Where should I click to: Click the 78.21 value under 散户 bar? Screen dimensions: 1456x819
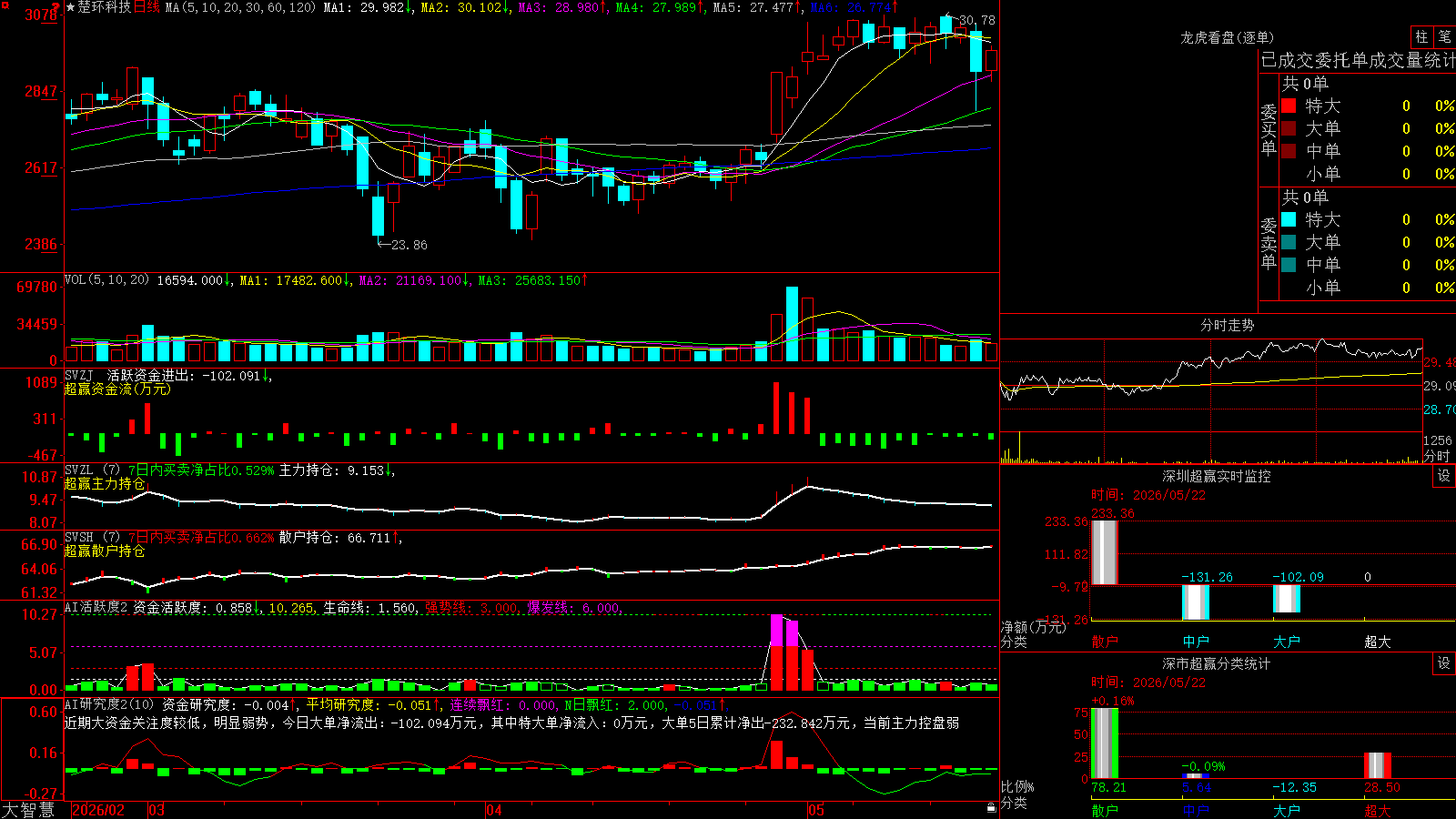(1108, 787)
